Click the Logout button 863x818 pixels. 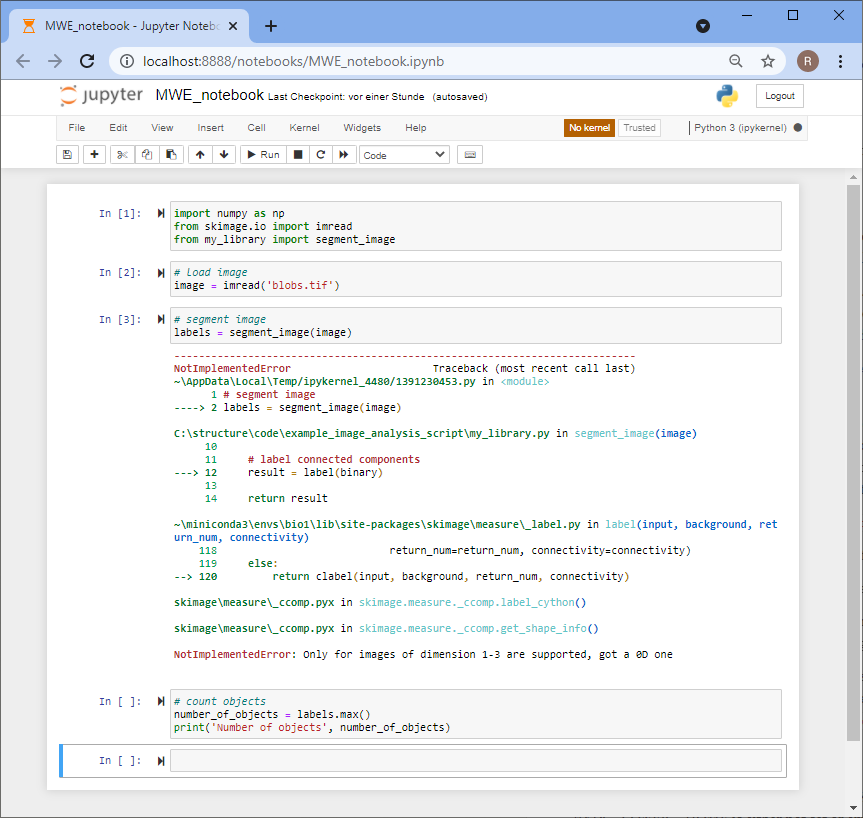coord(779,96)
